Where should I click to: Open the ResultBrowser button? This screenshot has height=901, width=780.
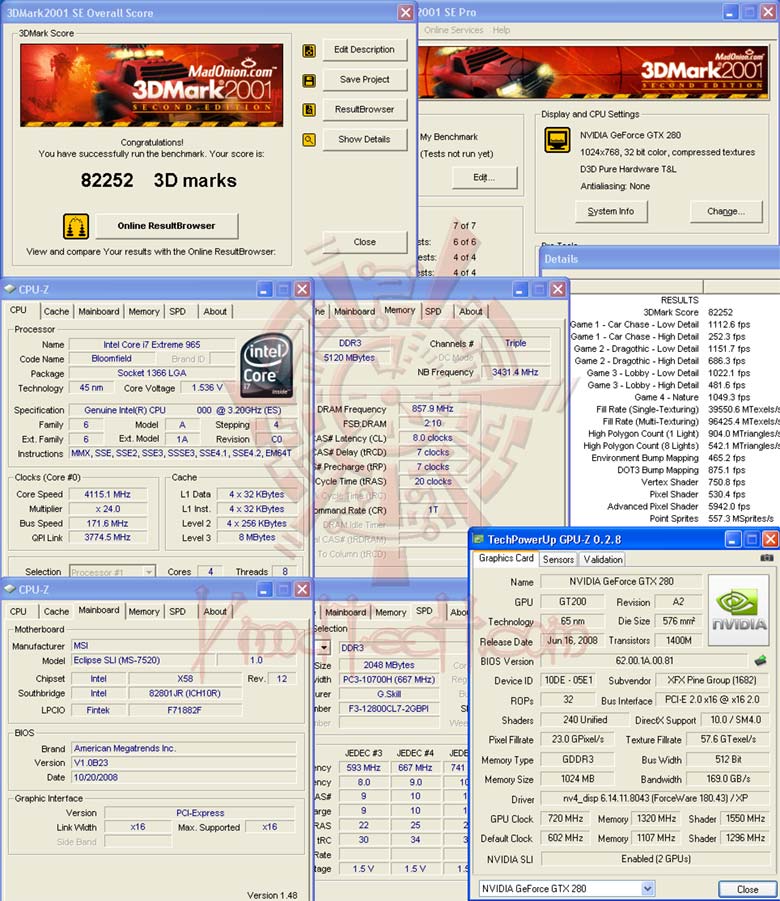click(364, 109)
